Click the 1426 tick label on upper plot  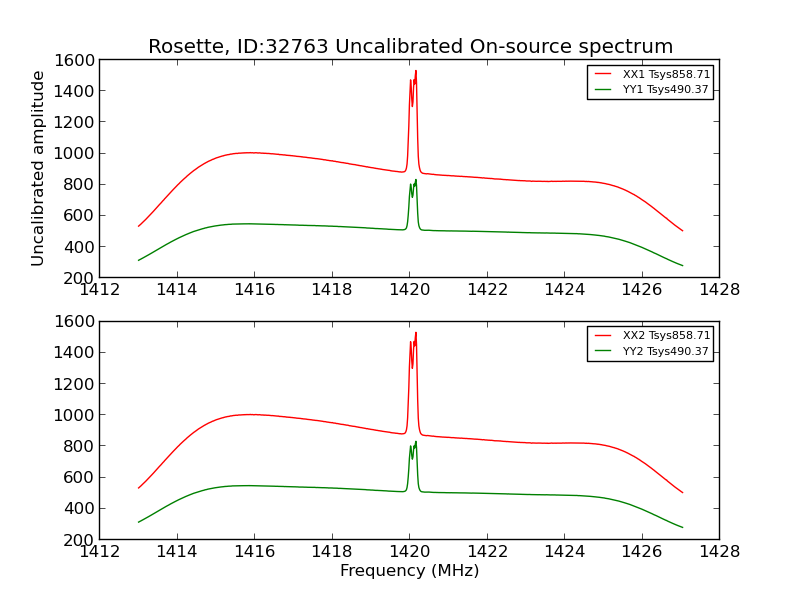(x=642, y=290)
